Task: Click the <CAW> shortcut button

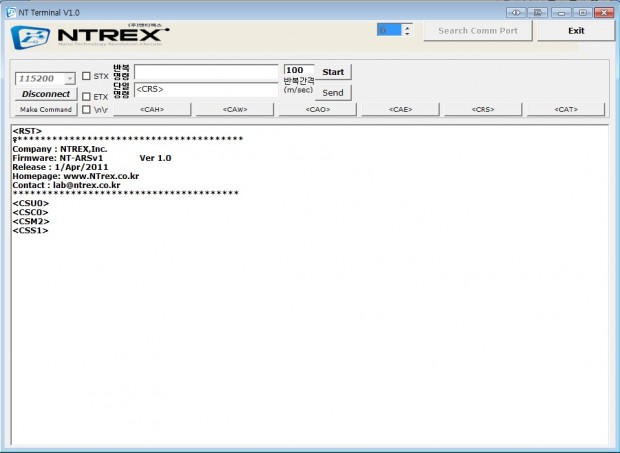Action: click(235, 109)
